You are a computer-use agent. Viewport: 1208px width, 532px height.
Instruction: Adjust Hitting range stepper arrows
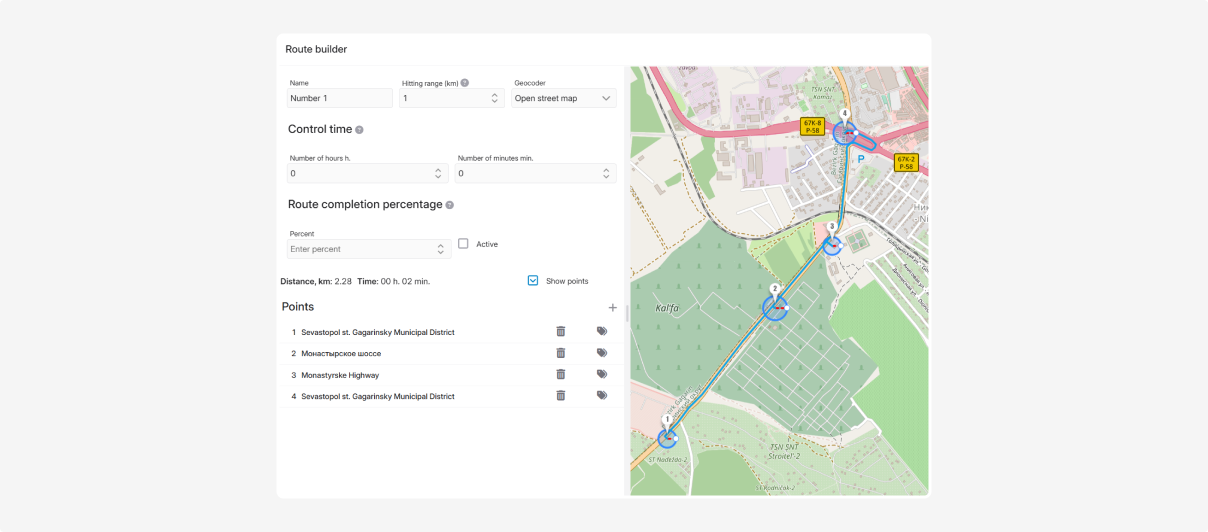(494, 98)
